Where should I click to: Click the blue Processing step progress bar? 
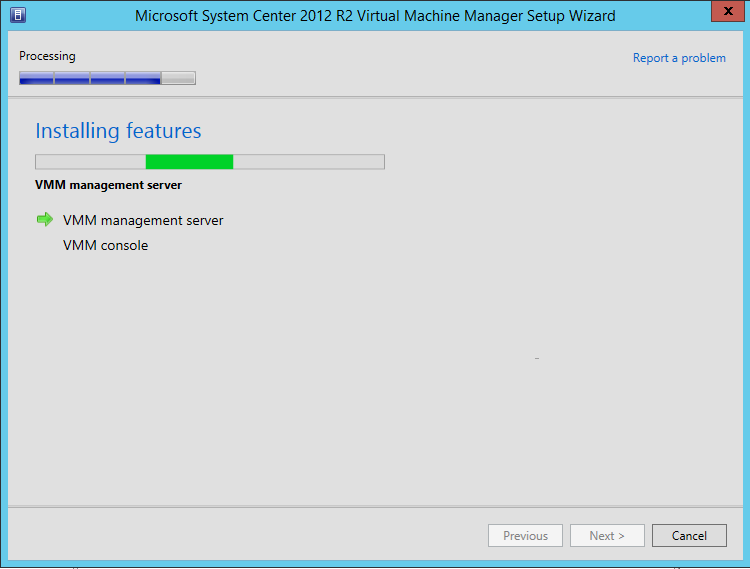pyautogui.click(x=107, y=78)
